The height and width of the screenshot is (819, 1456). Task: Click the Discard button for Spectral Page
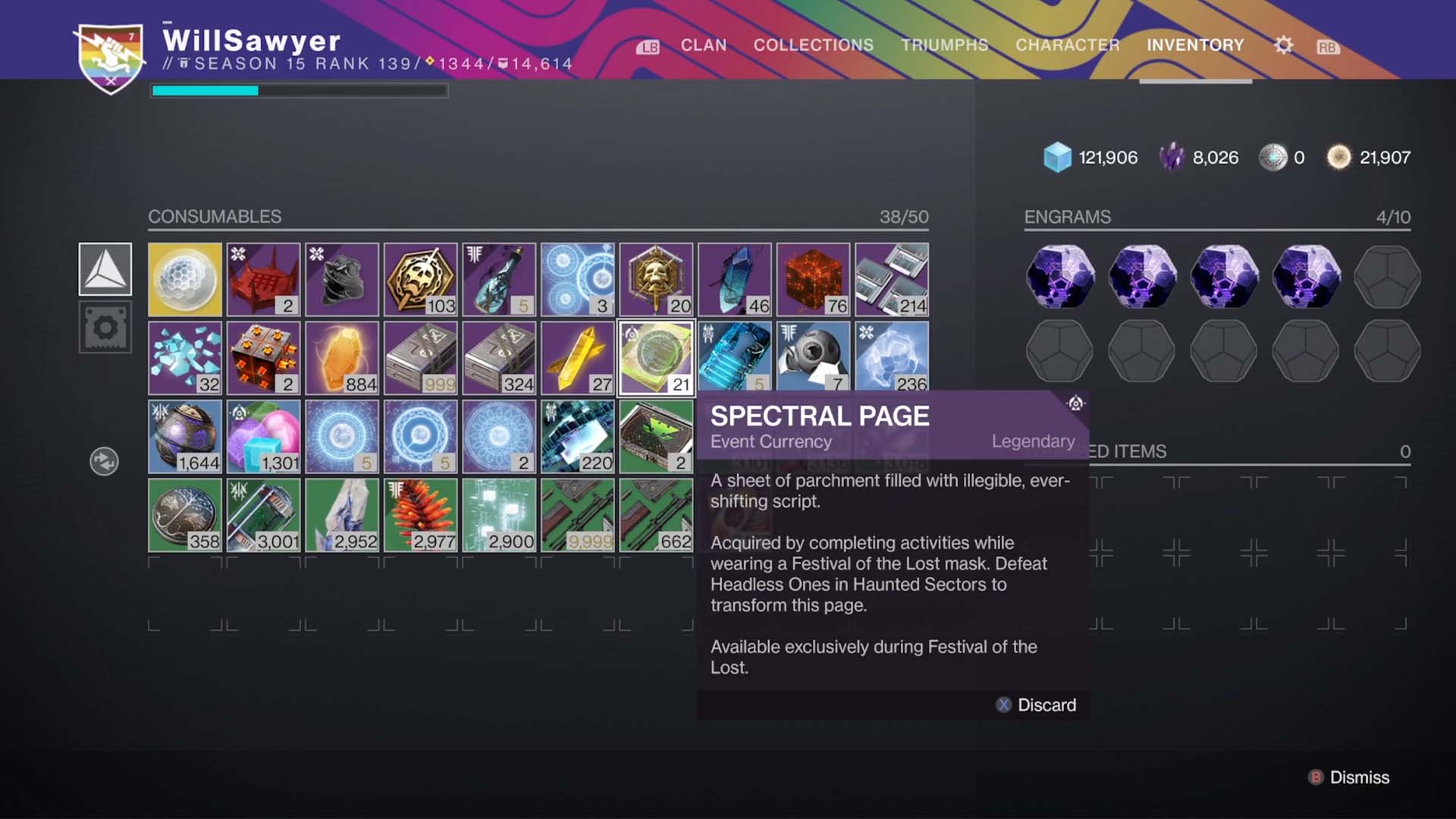coord(1036,705)
